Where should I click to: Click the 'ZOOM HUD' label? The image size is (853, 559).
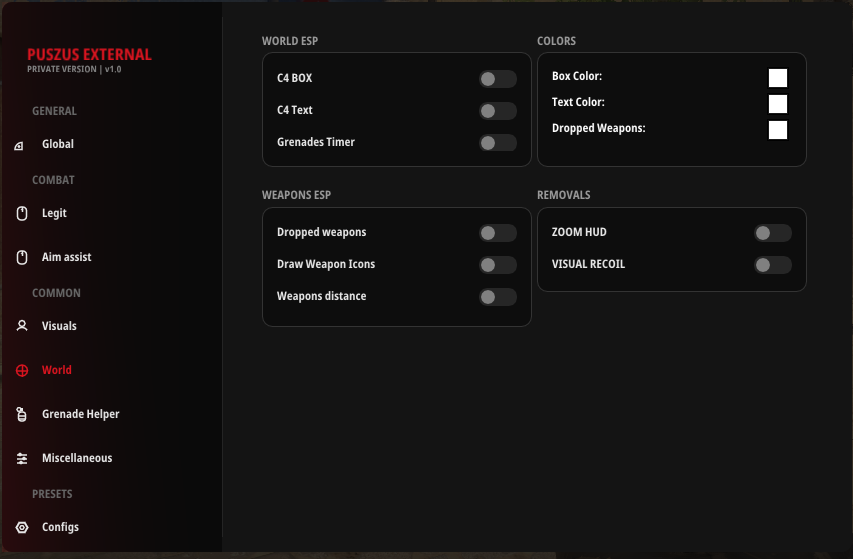(x=579, y=232)
